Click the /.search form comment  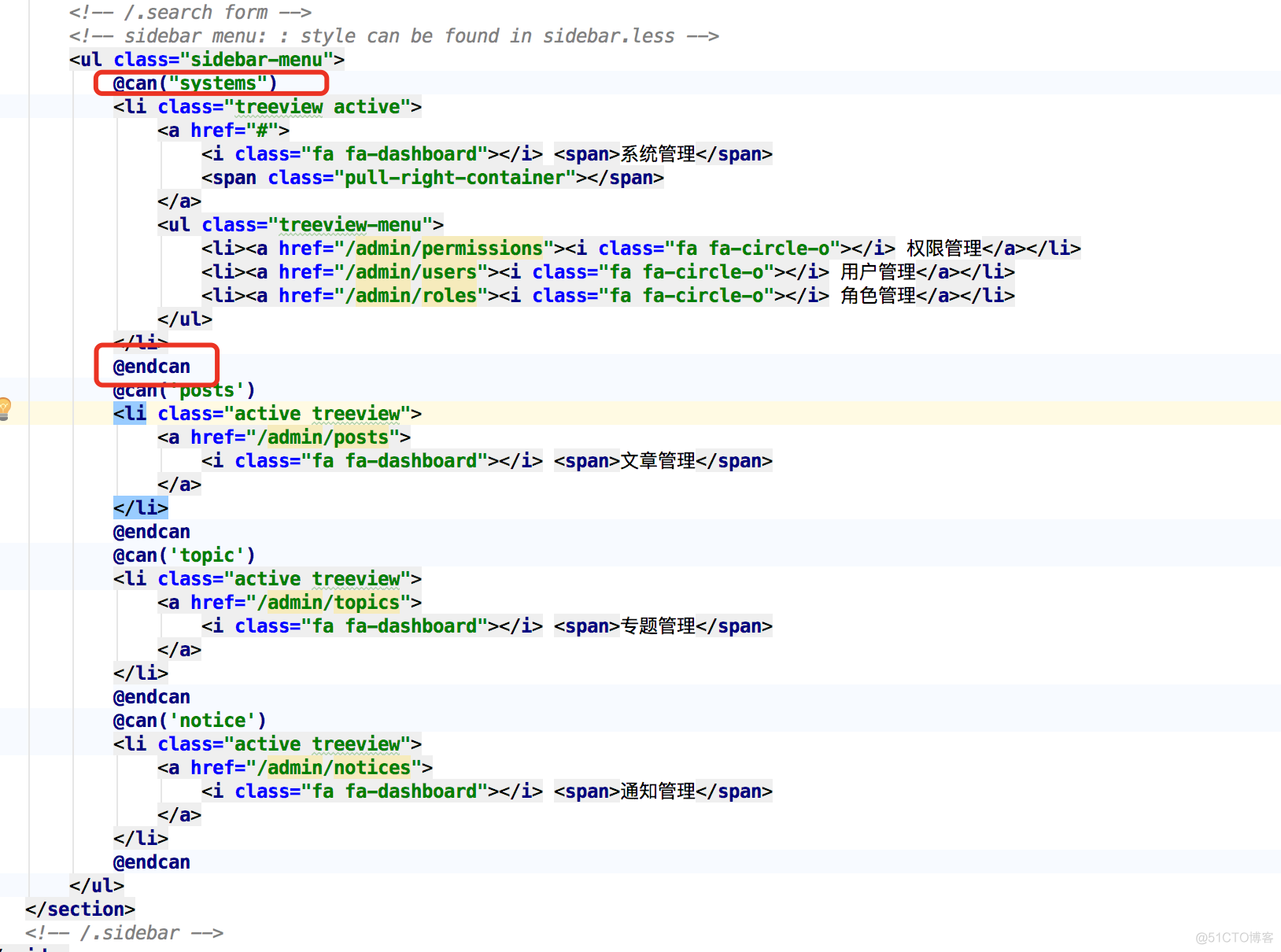[190, 13]
